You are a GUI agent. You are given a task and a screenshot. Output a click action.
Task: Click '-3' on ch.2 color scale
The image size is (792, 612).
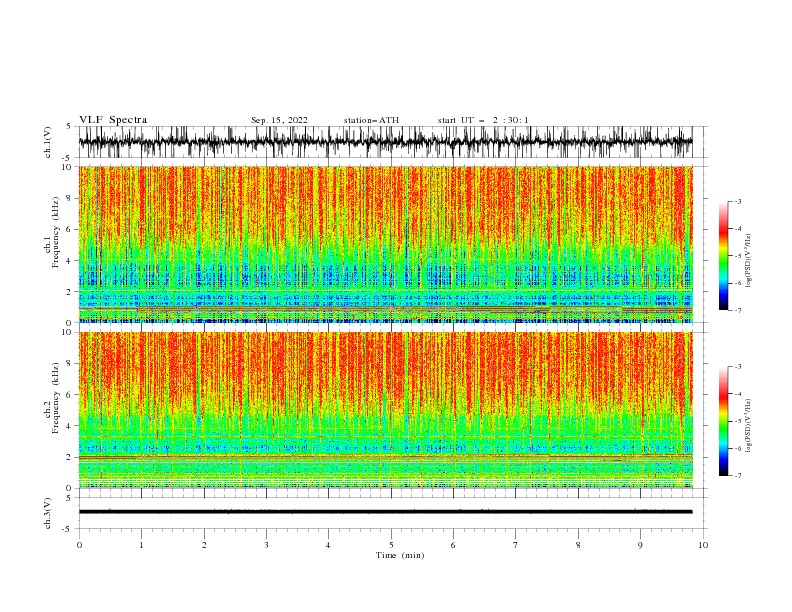point(738,367)
